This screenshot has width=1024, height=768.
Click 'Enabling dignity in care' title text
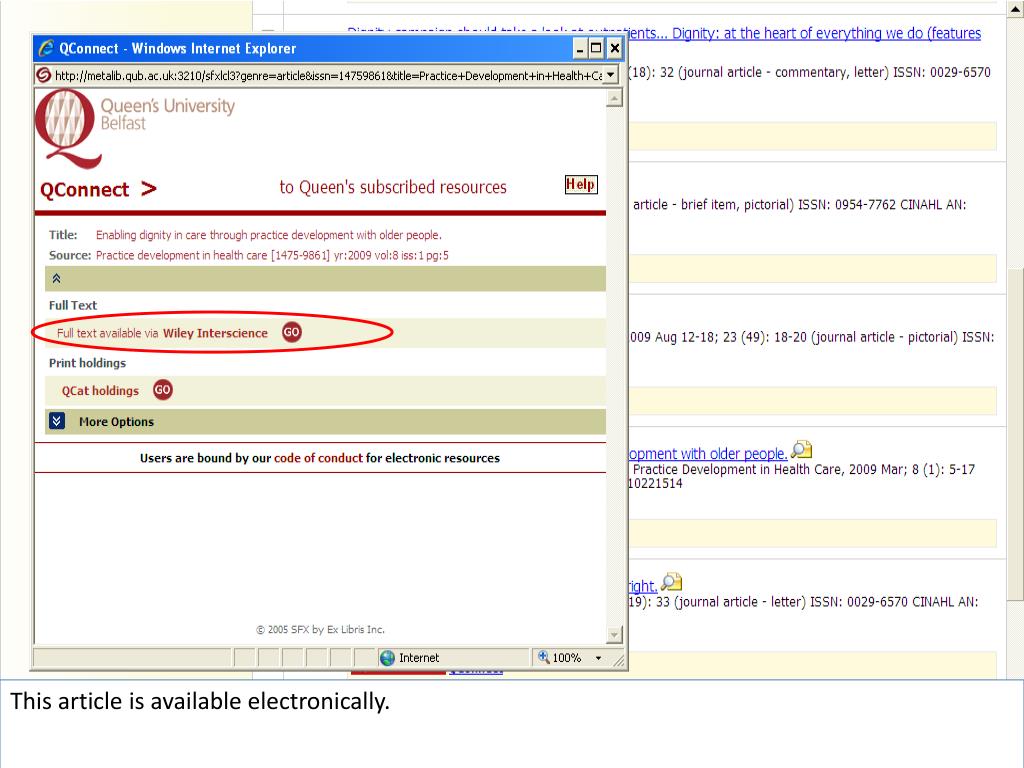pos(268,235)
